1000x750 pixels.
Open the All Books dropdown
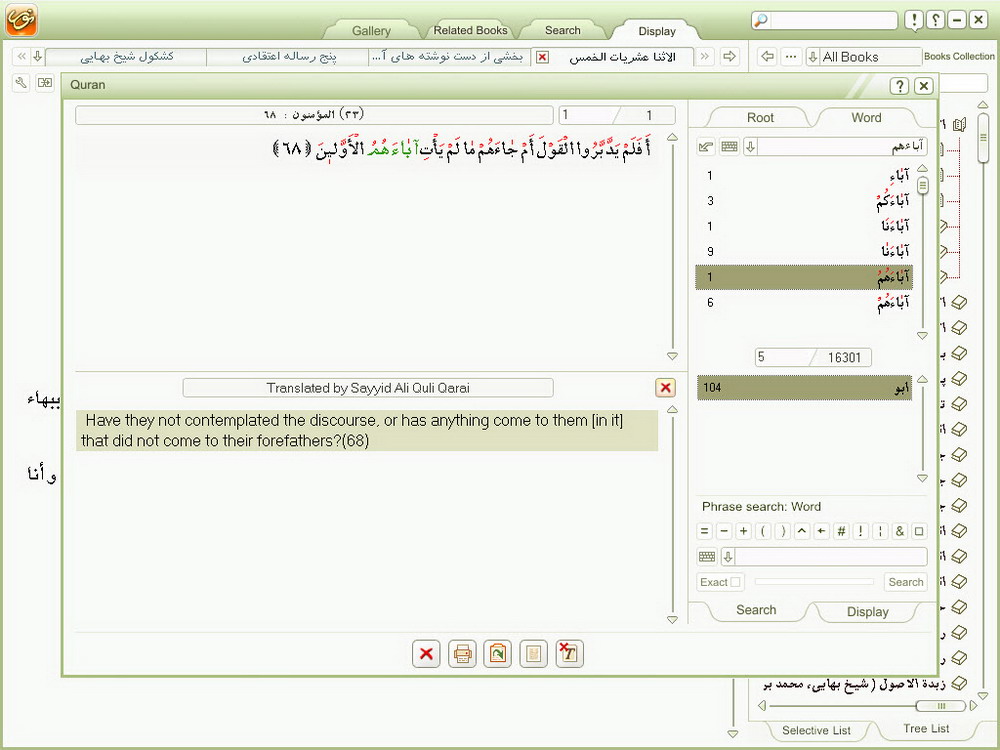point(813,57)
